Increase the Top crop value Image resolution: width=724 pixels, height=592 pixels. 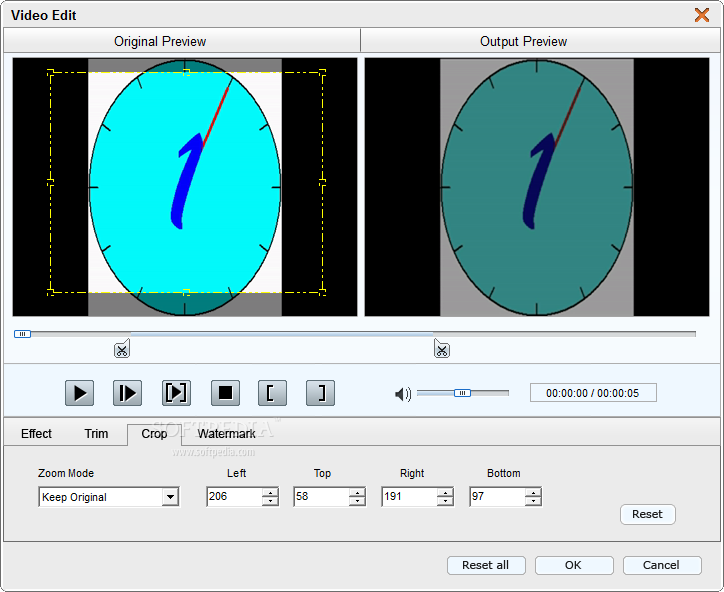(x=357, y=492)
